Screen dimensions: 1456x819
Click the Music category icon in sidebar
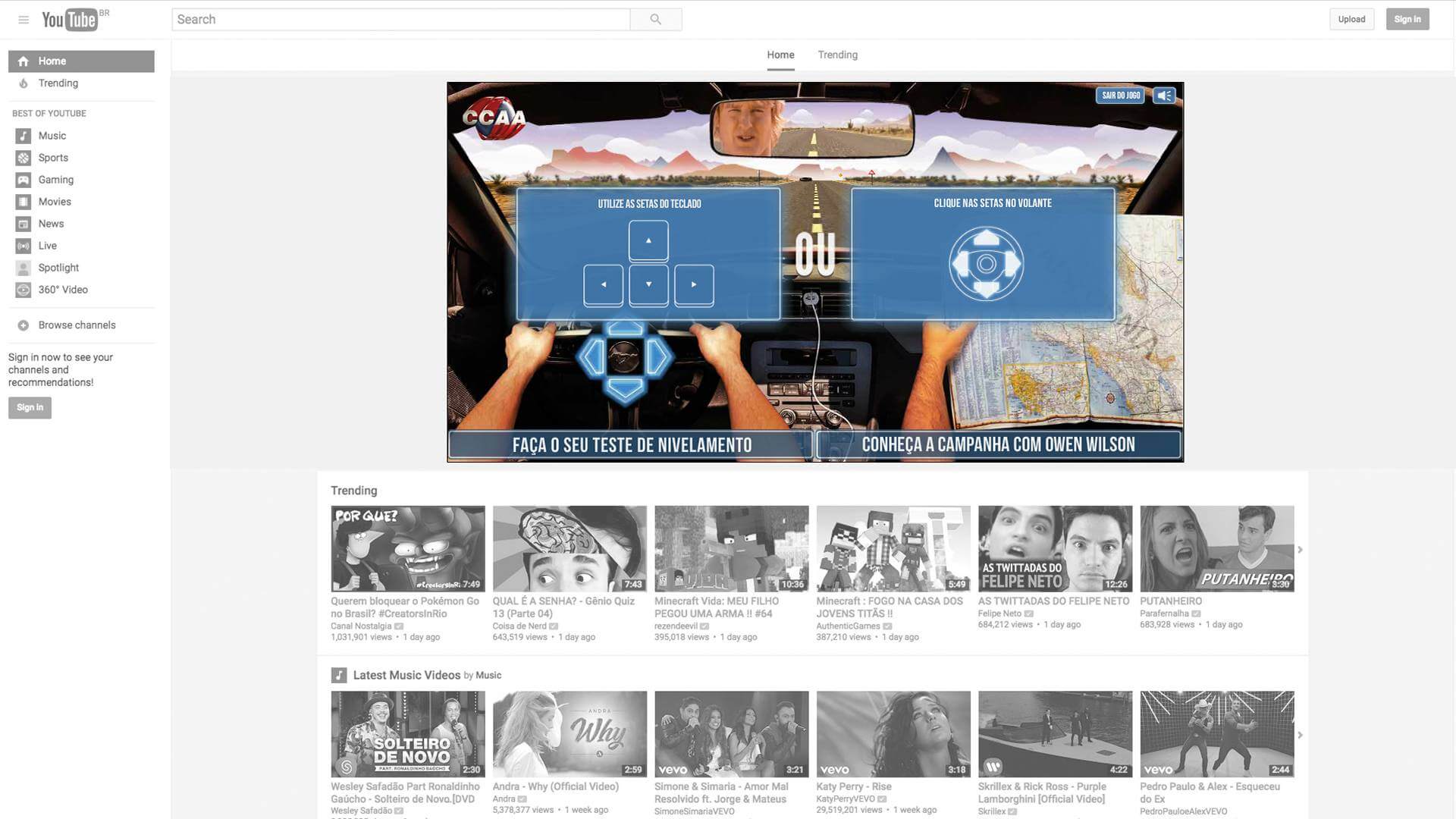pos(24,136)
